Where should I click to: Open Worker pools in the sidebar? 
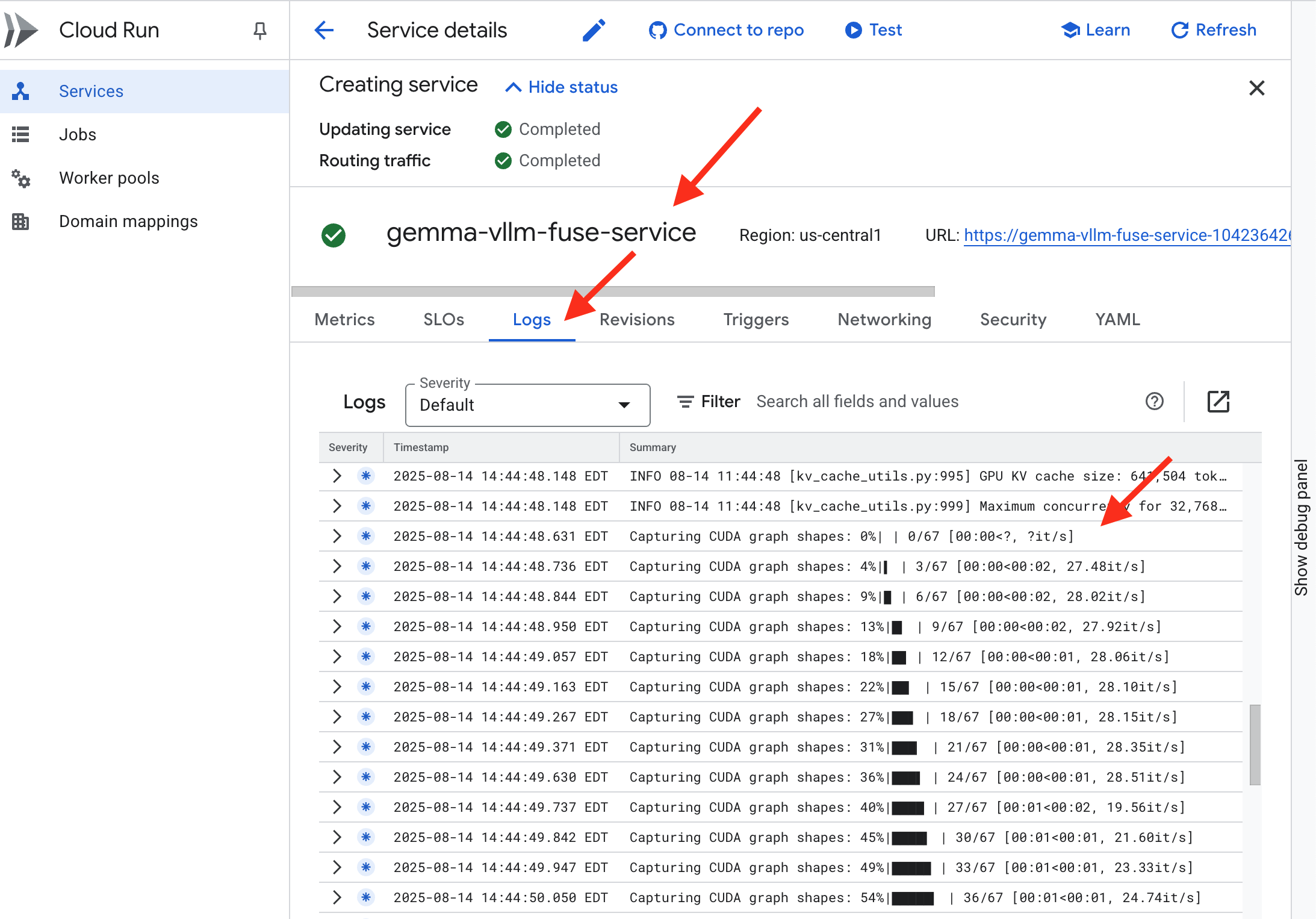pos(109,178)
